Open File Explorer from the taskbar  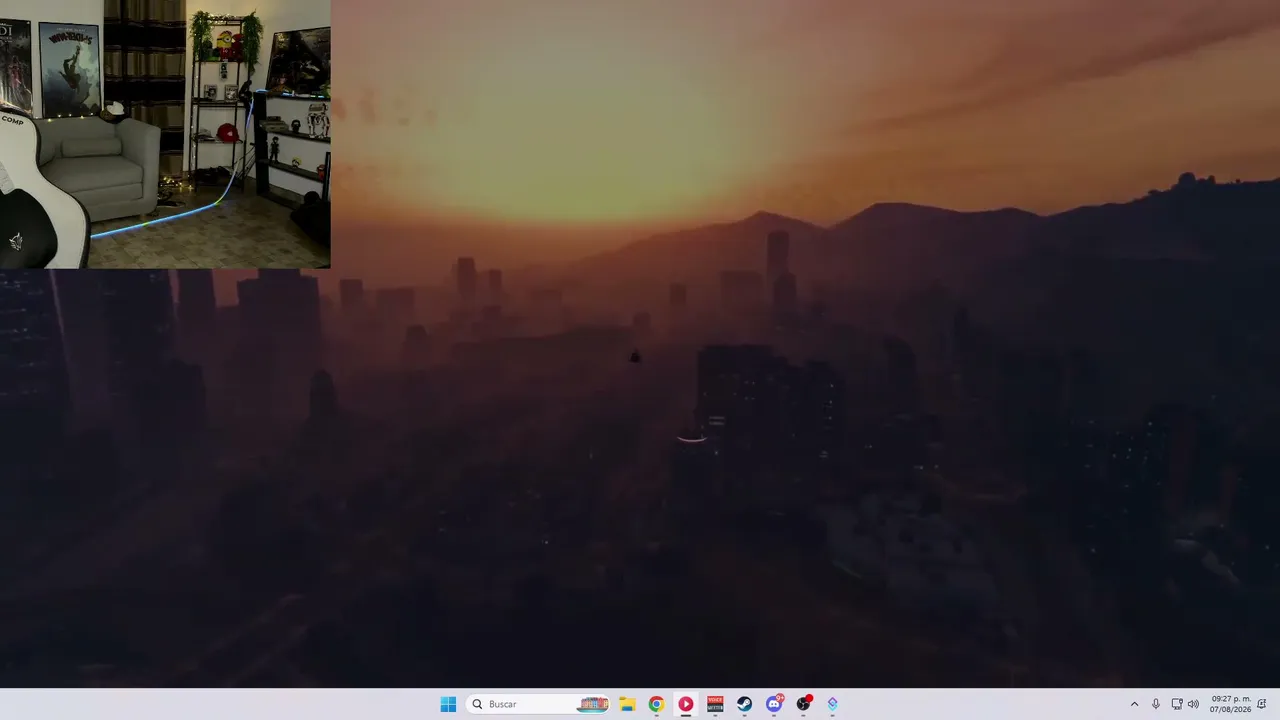tap(627, 704)
